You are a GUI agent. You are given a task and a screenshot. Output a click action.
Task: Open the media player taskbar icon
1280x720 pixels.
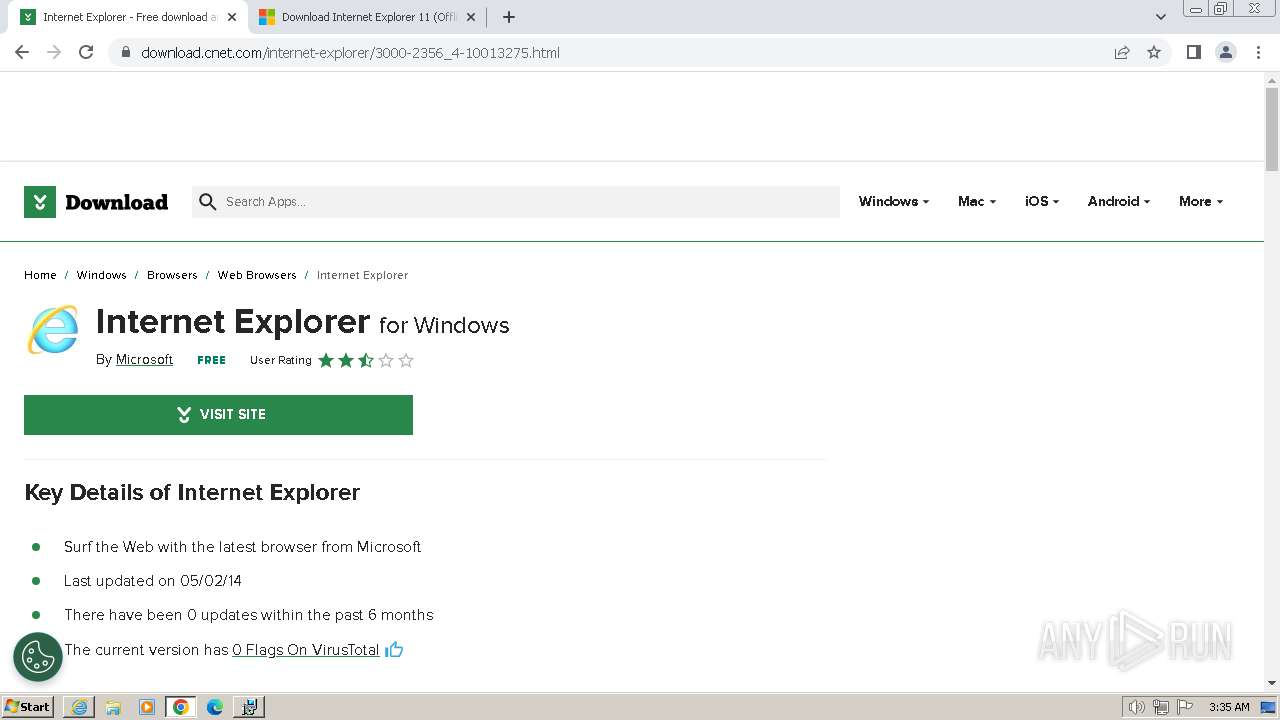[x=147, y=707]
